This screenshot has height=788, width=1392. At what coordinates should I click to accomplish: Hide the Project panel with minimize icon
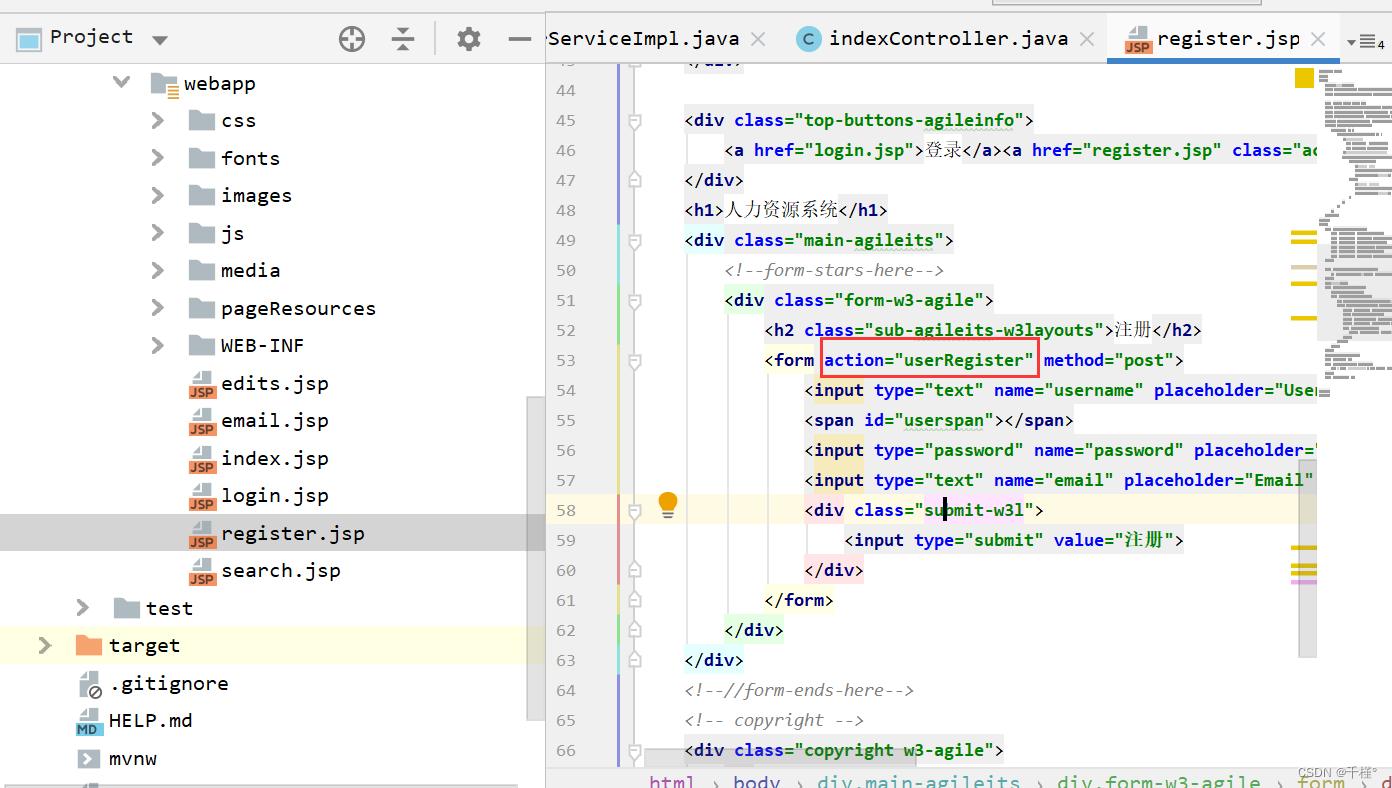click(520, 39)
